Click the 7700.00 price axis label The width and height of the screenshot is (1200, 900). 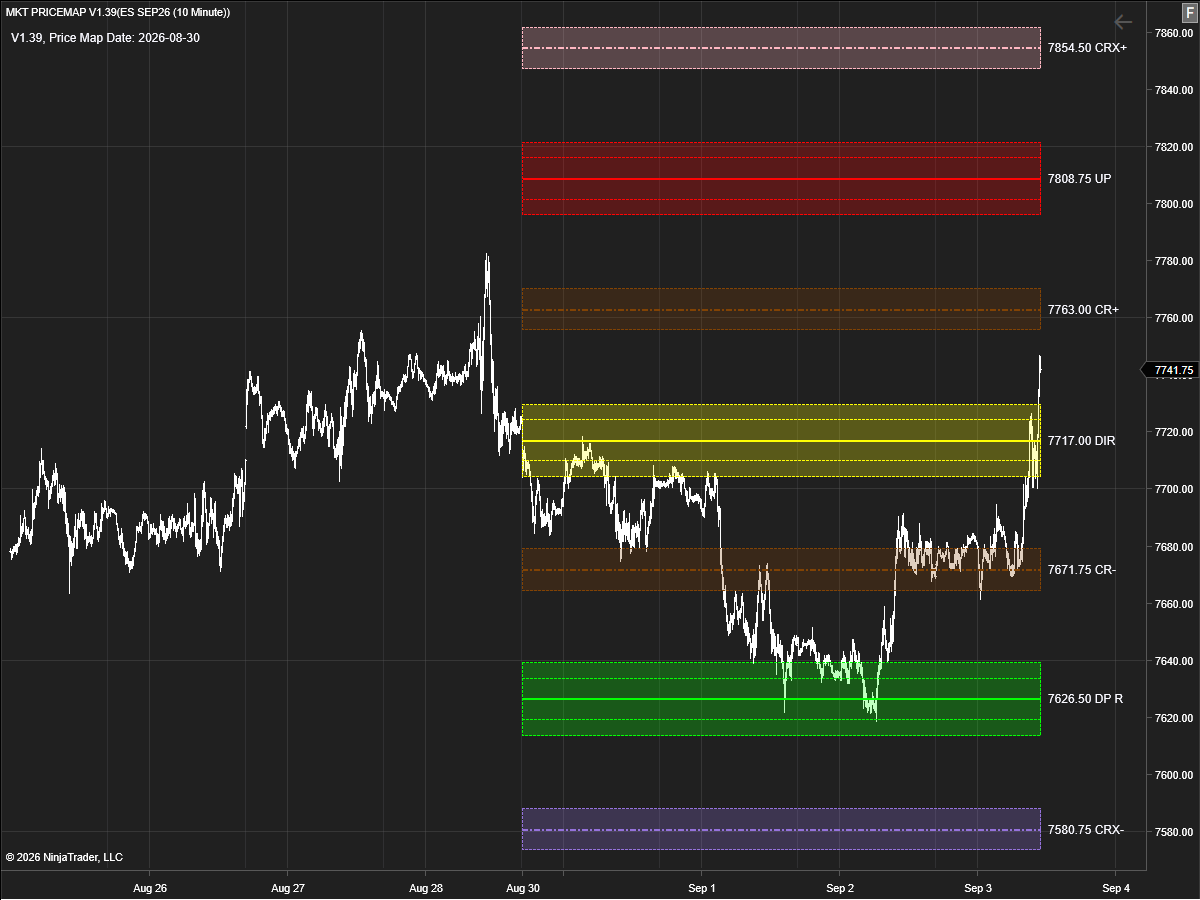1174,489
